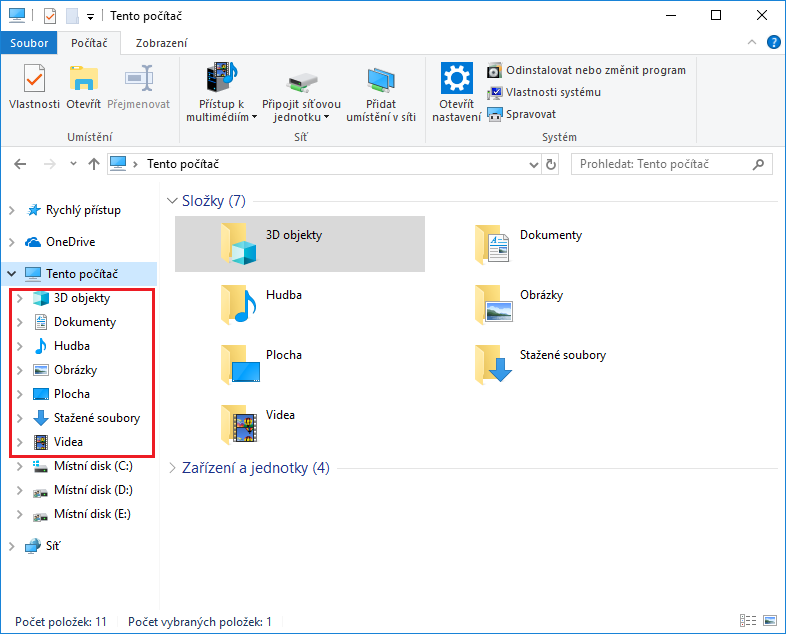The height and width of the screenshot is (634, 786).
Task: Open the blue help question icon
Action: click(x=773, y=43)
